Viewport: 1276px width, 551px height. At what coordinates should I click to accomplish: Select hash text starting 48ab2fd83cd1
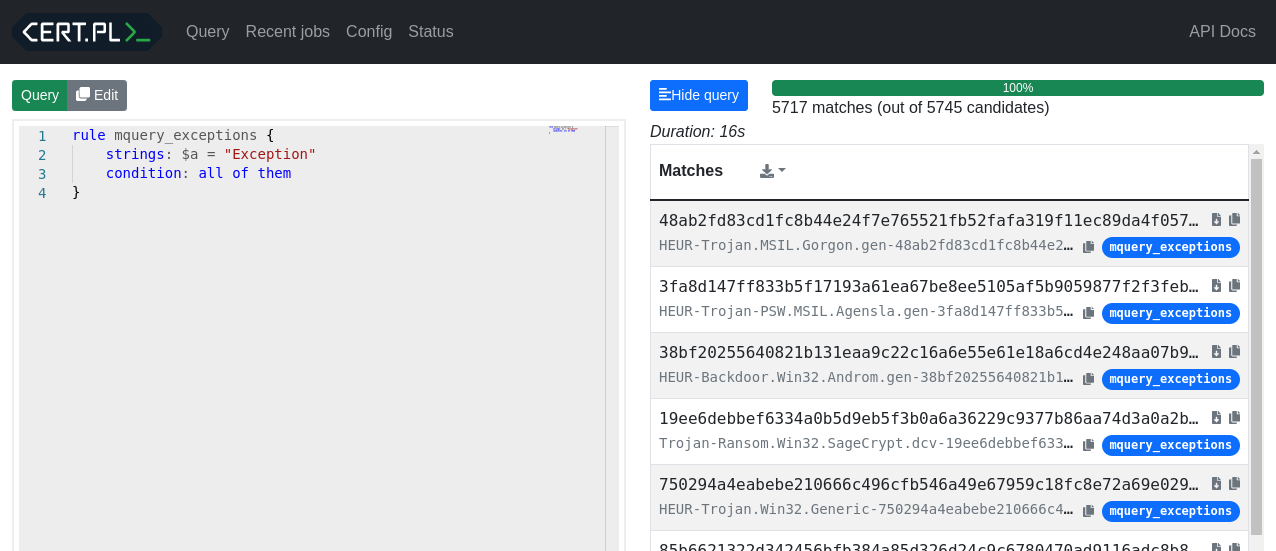pyautogui.click(x=929, y=220)
